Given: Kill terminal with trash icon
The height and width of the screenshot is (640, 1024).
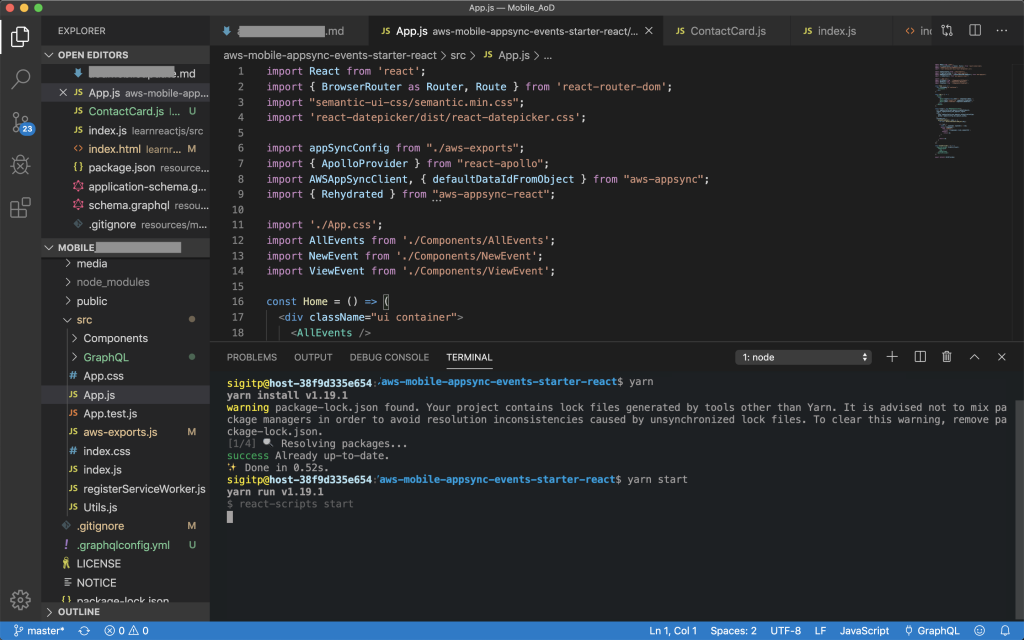Looking at the screenshot, I should [x=946, y=357].
